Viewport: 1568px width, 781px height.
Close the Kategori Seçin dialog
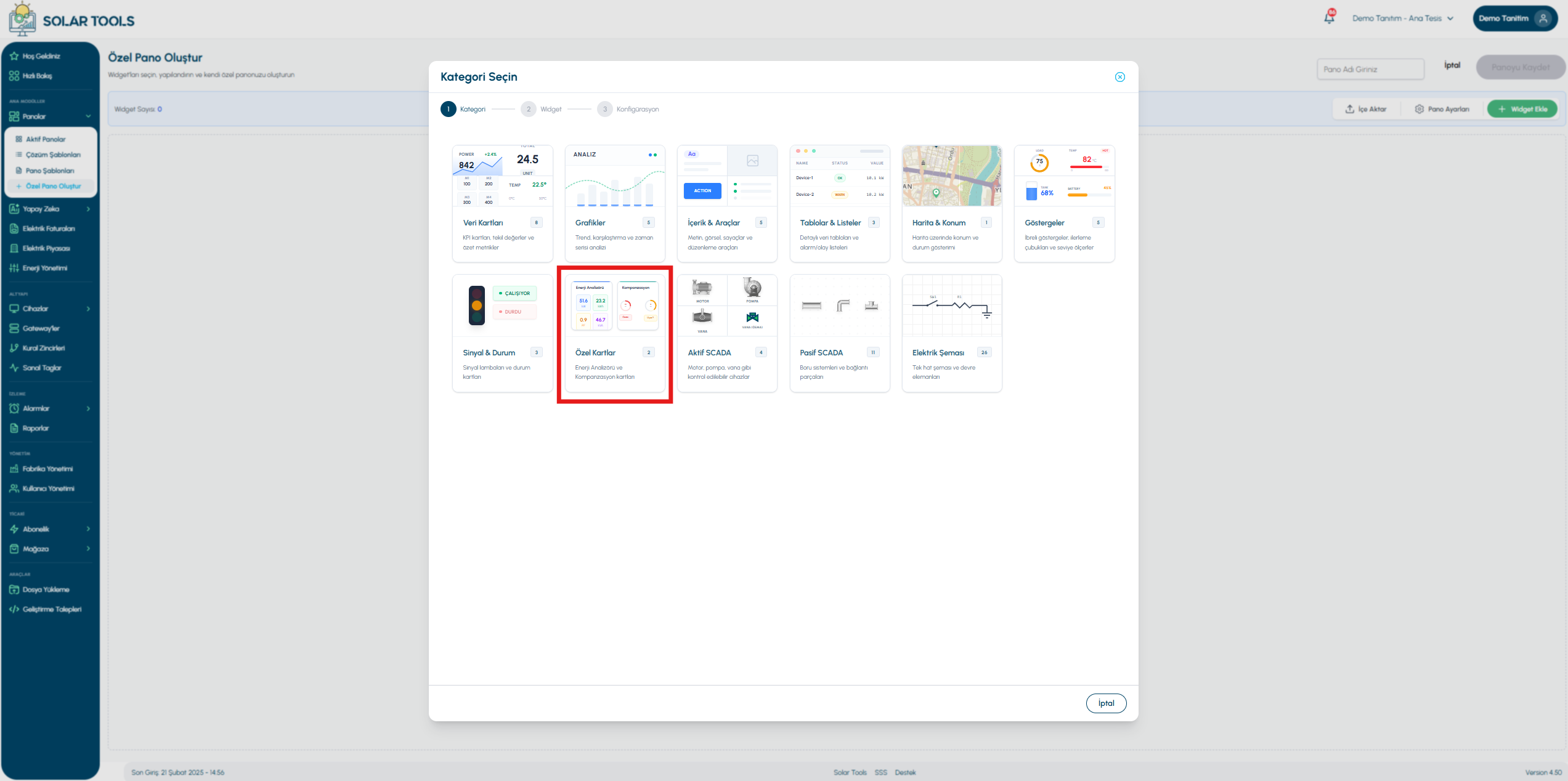[1119, 77]
